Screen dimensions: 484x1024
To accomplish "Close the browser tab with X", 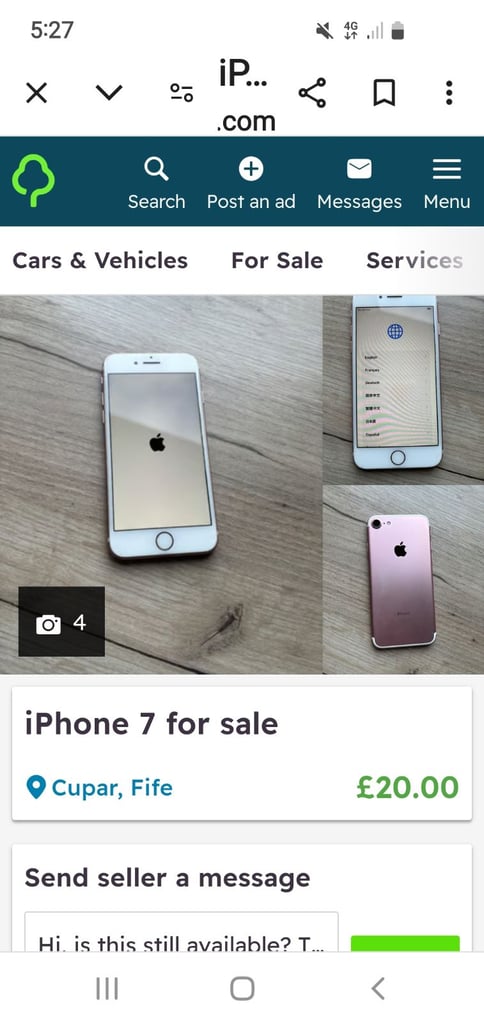I will (37, 93).
